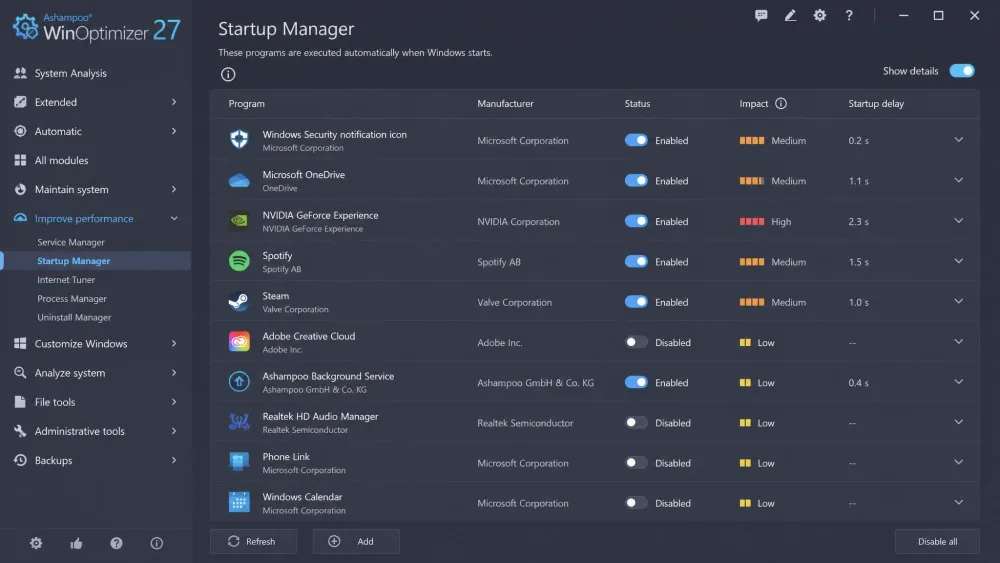
Task: Click the Phone Link program icon
Action: (x=239, y=462)
